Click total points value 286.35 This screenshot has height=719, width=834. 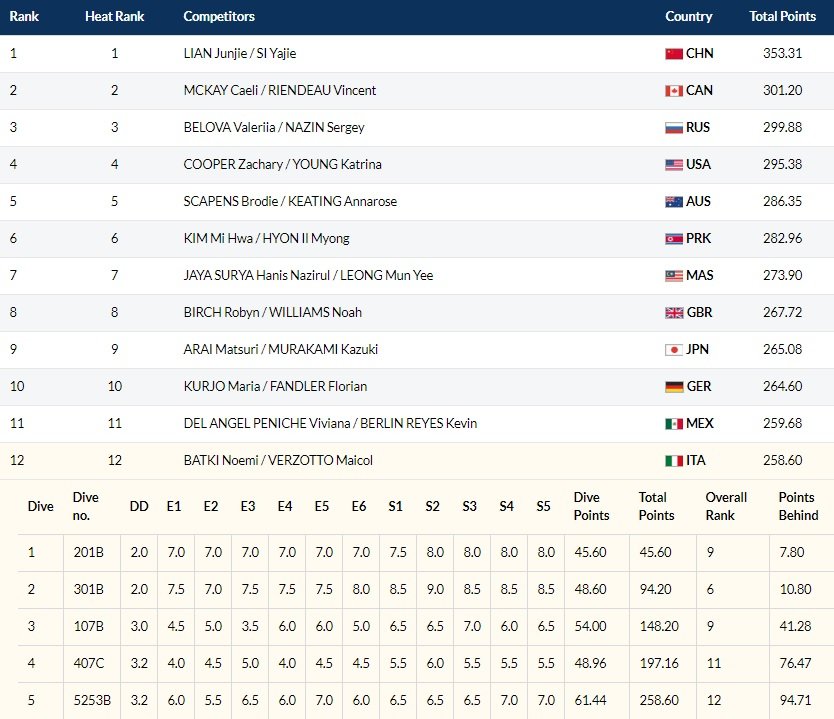point(782,202)
